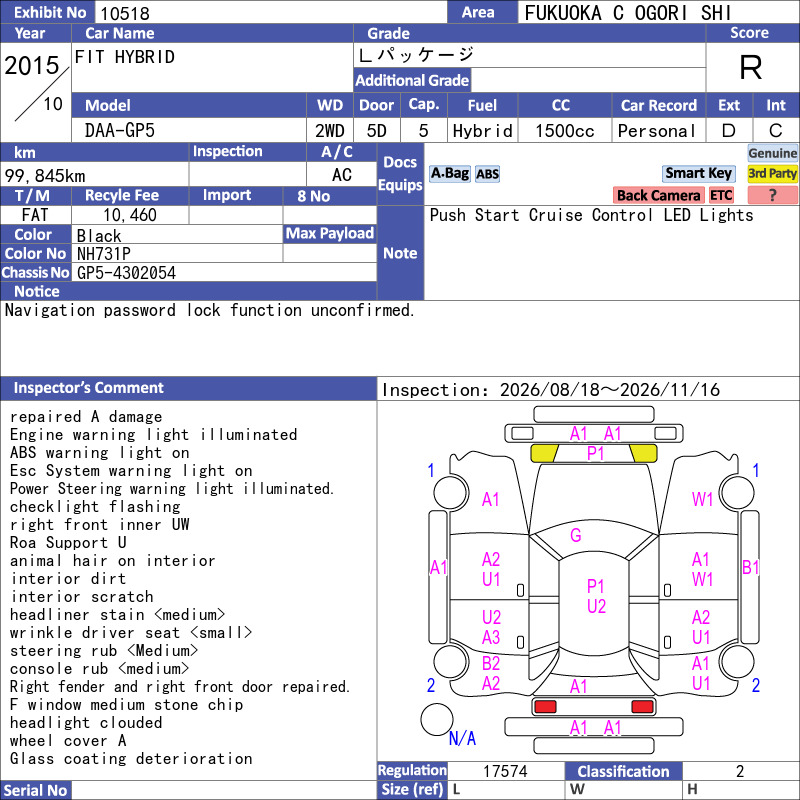This screenshot has width=800, height=800.
Task: Click the ETC equipment badge
Action: tap(721, 195)
